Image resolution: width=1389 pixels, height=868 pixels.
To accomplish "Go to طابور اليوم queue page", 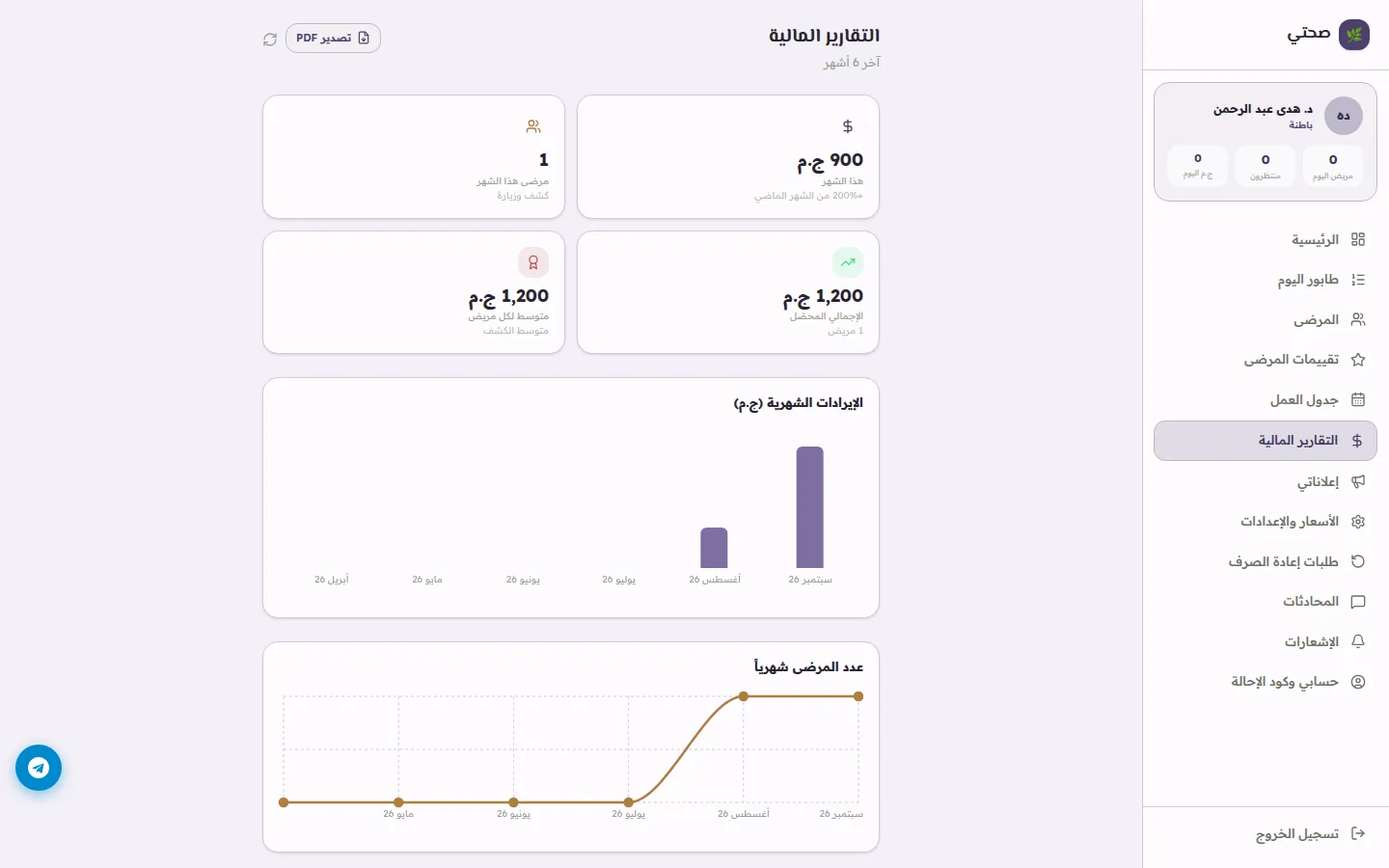I will 1266,280.
